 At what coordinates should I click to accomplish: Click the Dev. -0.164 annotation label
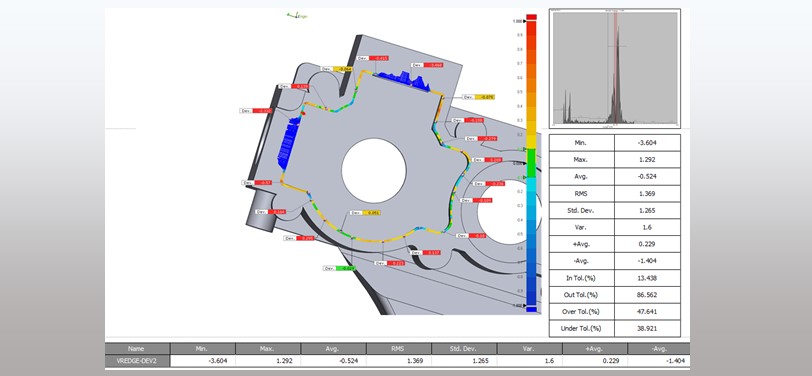(x=270, y=212)
